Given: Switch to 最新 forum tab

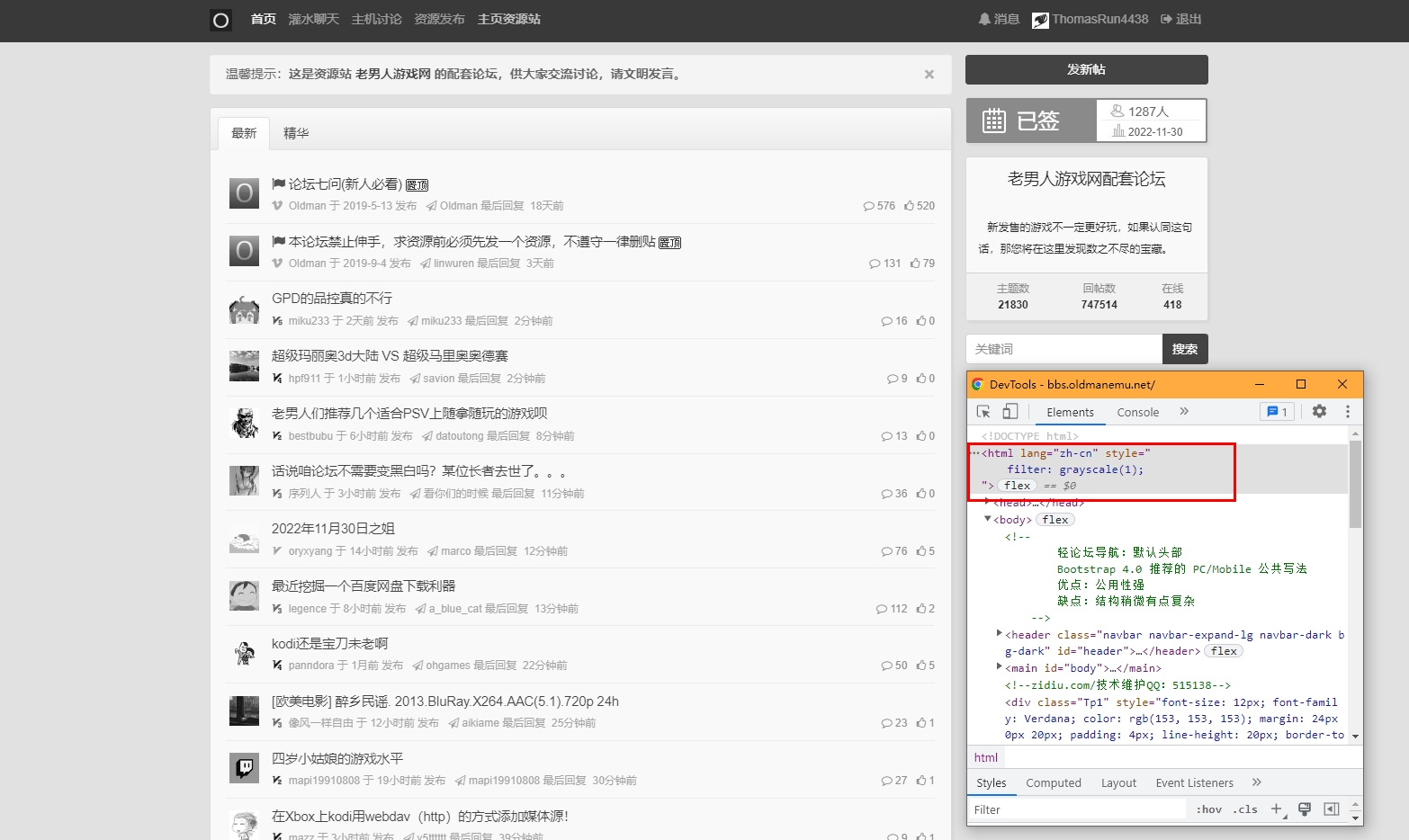Looking at the screenshot, I should click(x=244, y=133).
